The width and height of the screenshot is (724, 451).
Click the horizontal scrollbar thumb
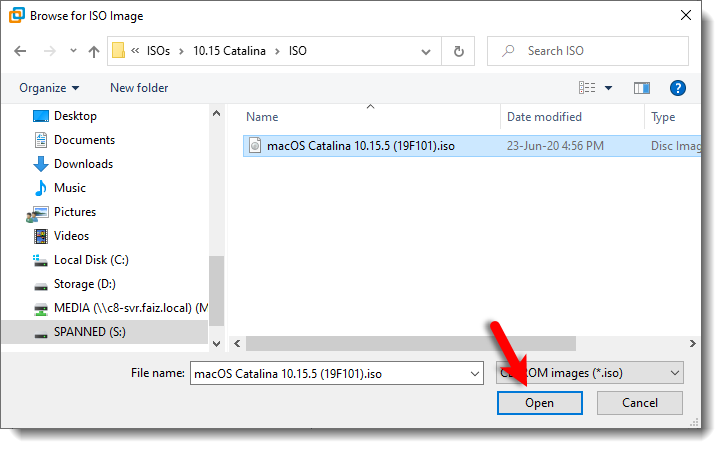410,343
